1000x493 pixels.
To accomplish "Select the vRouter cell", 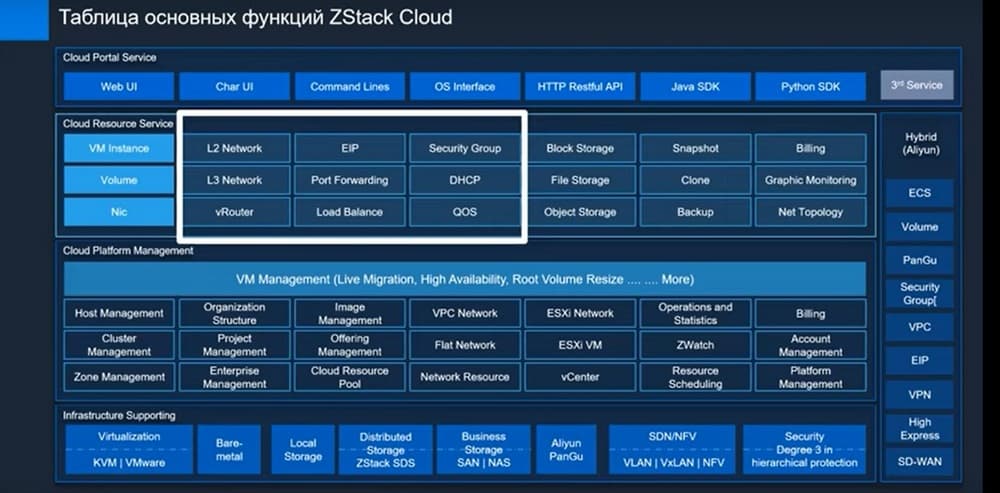I will pos(234,212).
